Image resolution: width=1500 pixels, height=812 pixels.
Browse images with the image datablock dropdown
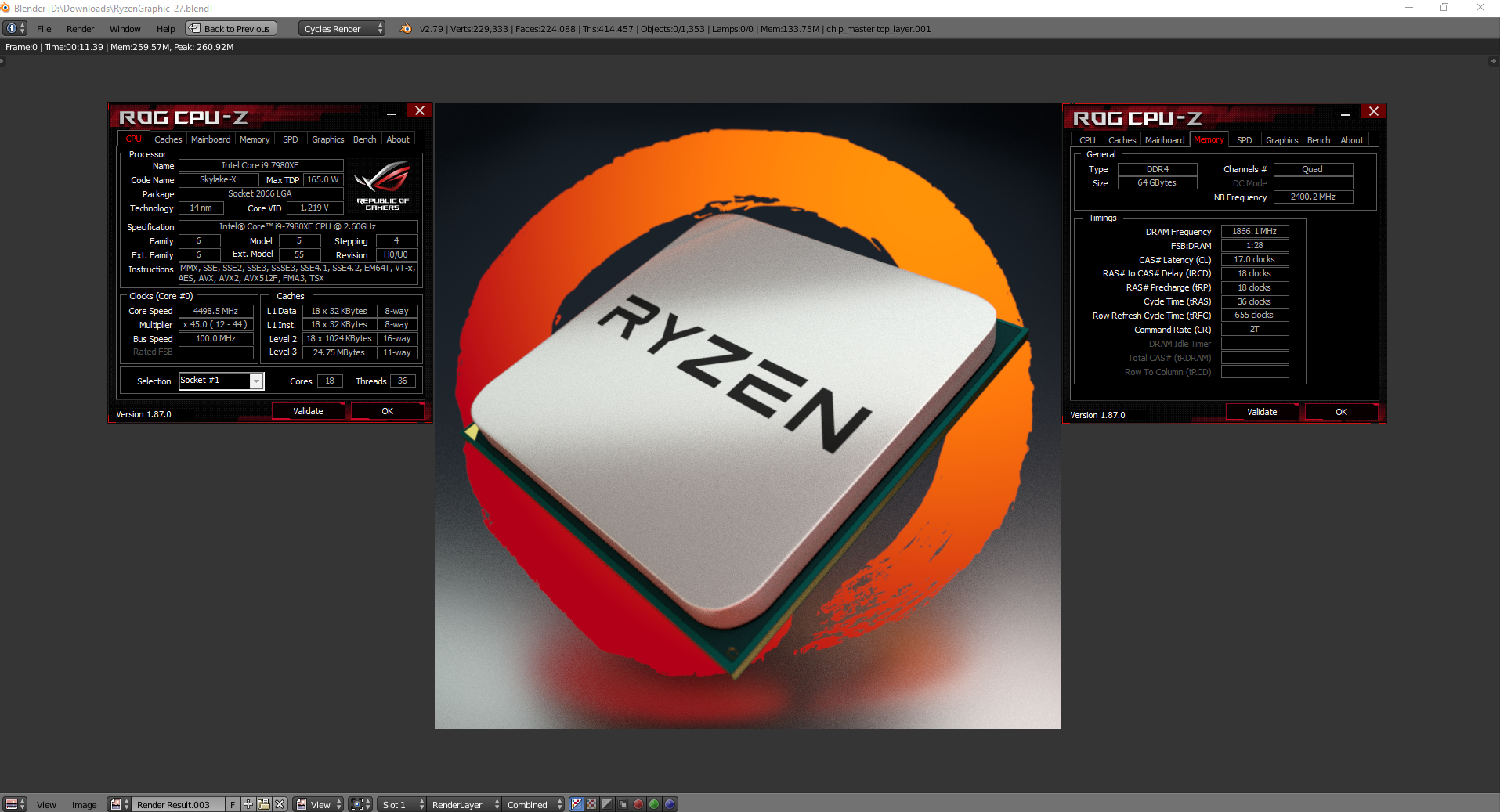click(x=120, y=804)
